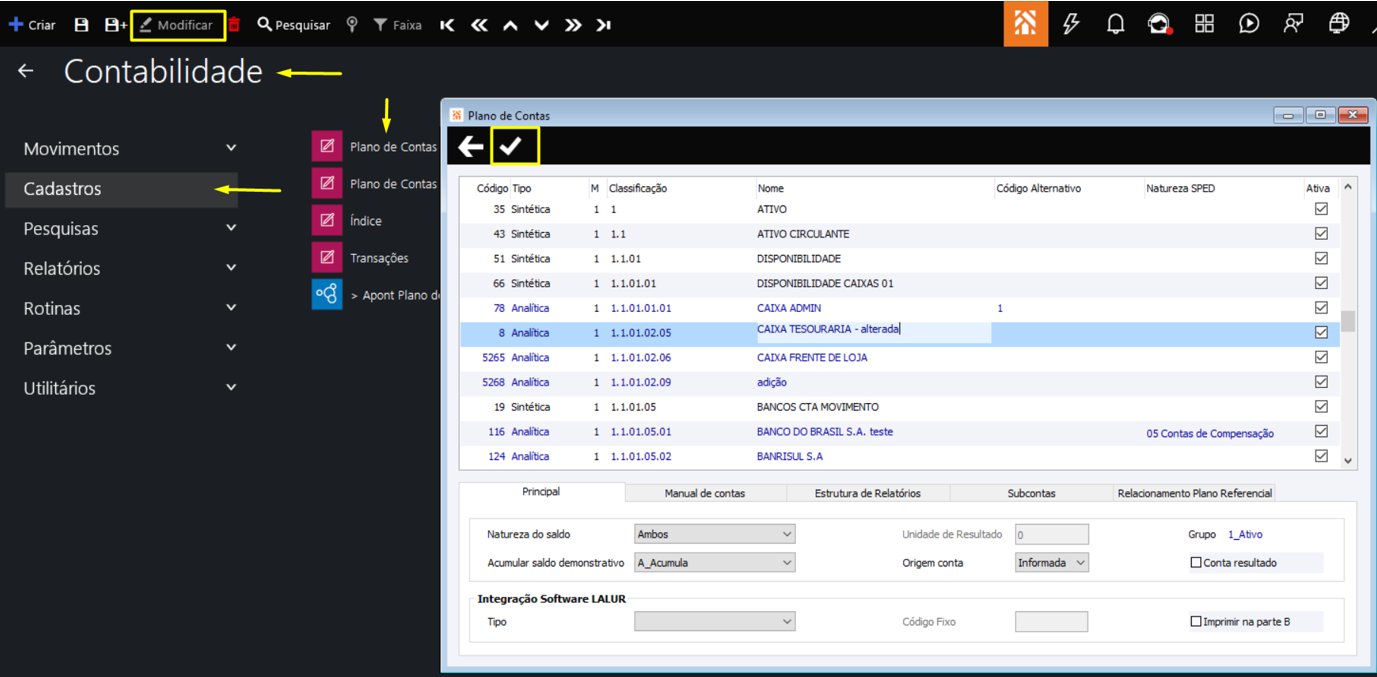Click the pink edit icon next to Transações
Screen dimensions: 1377x677
[327, 258]
